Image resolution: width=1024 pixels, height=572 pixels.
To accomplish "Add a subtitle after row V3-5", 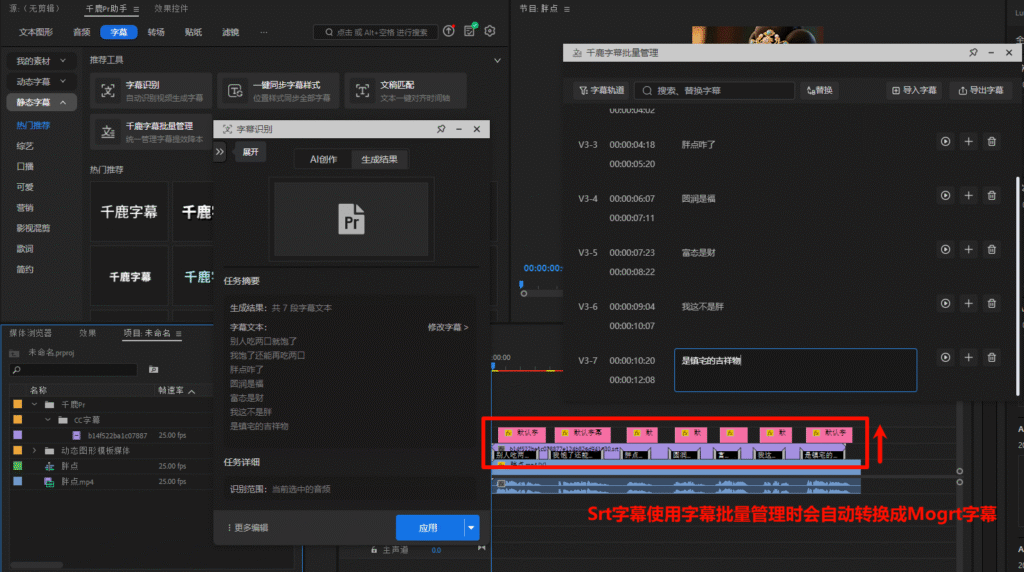I will click(968, 249).
